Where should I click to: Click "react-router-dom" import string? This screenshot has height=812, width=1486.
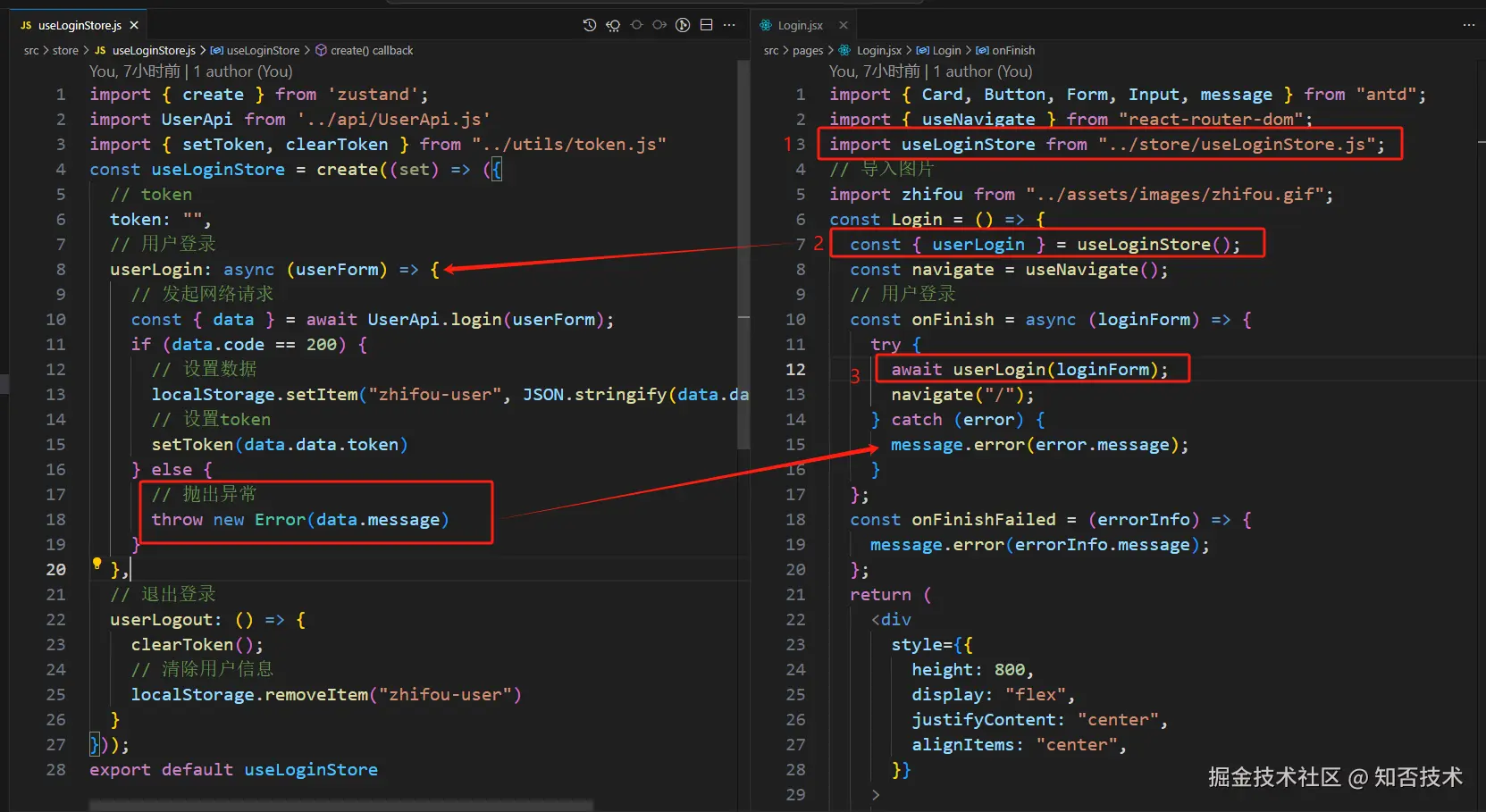[1211, 119]
